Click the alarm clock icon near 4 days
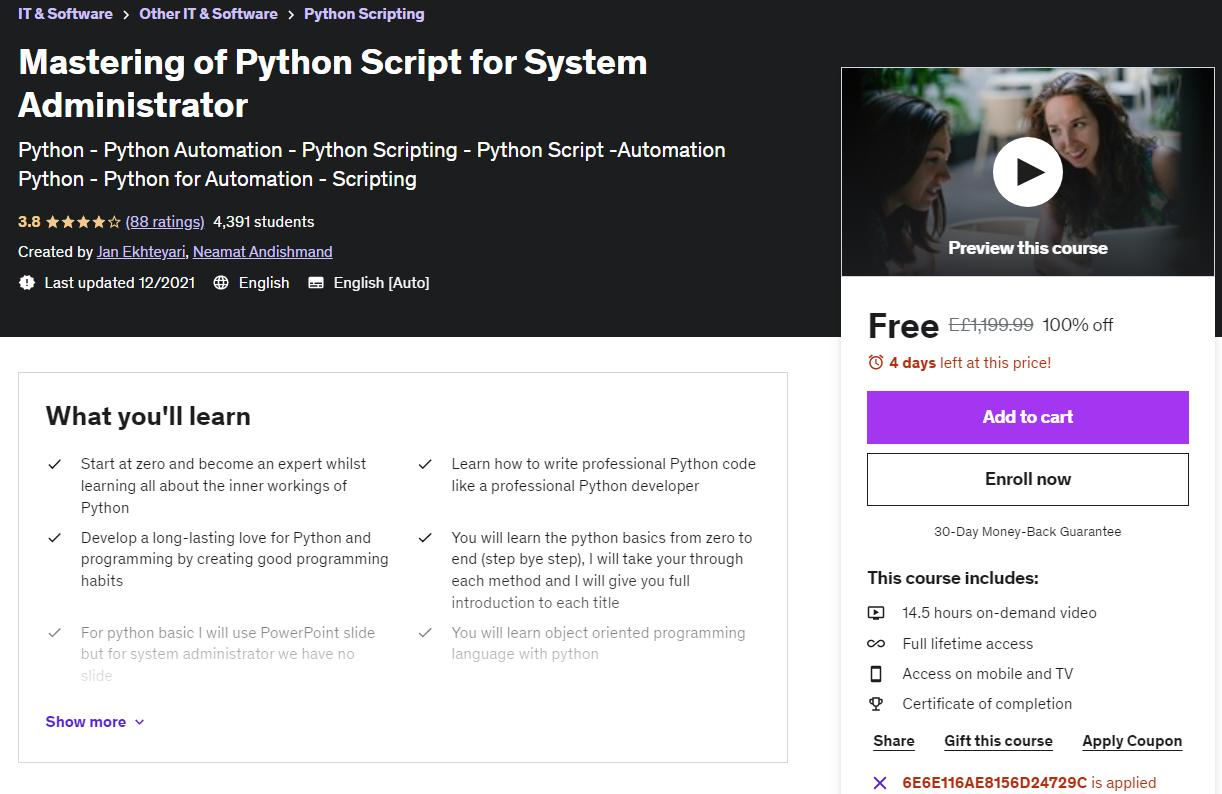Screen dimensions: 1222x794 (x=876, y=363)
